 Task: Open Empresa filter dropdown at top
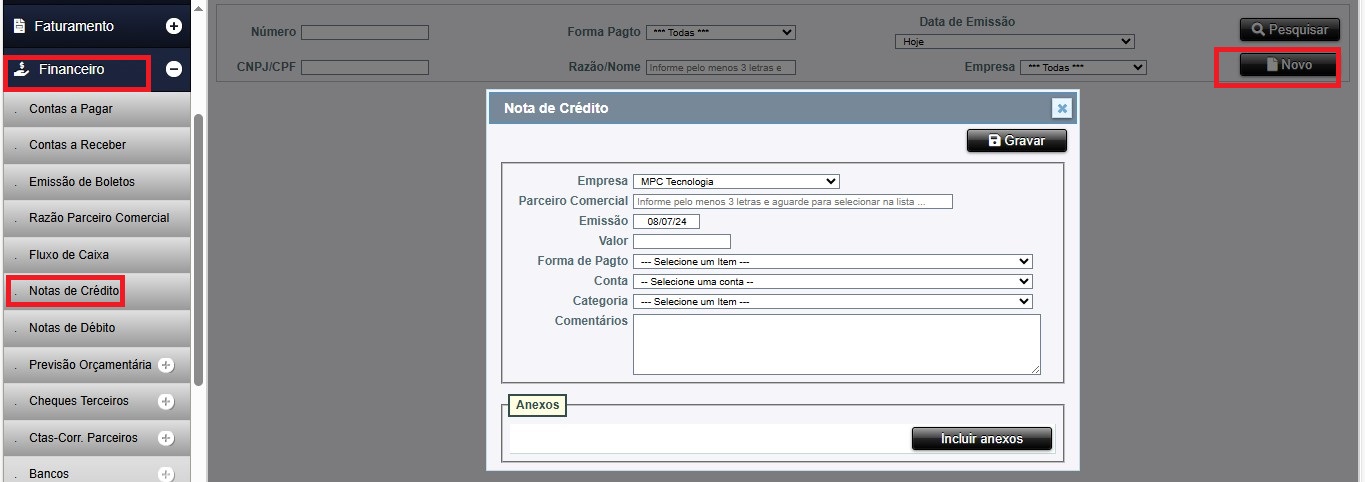point(1083,67)
